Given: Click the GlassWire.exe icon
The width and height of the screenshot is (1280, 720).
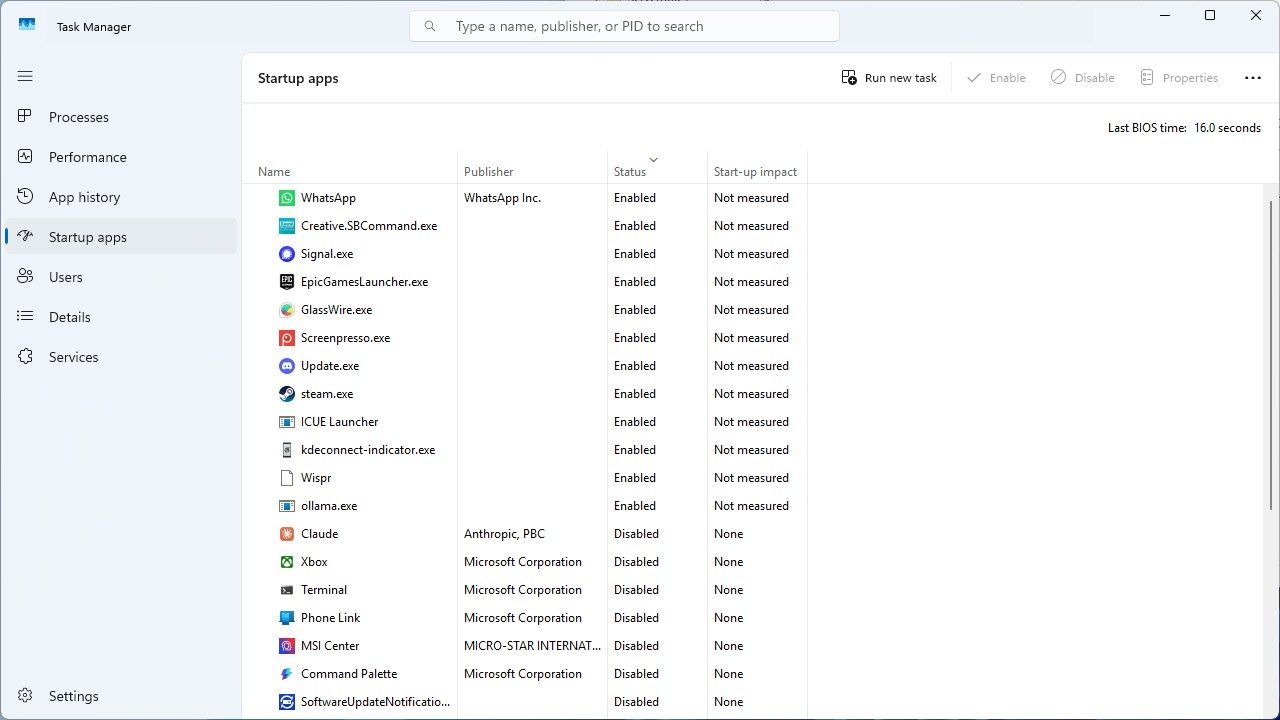Looking at the screenshot, I should pos(287,310).
